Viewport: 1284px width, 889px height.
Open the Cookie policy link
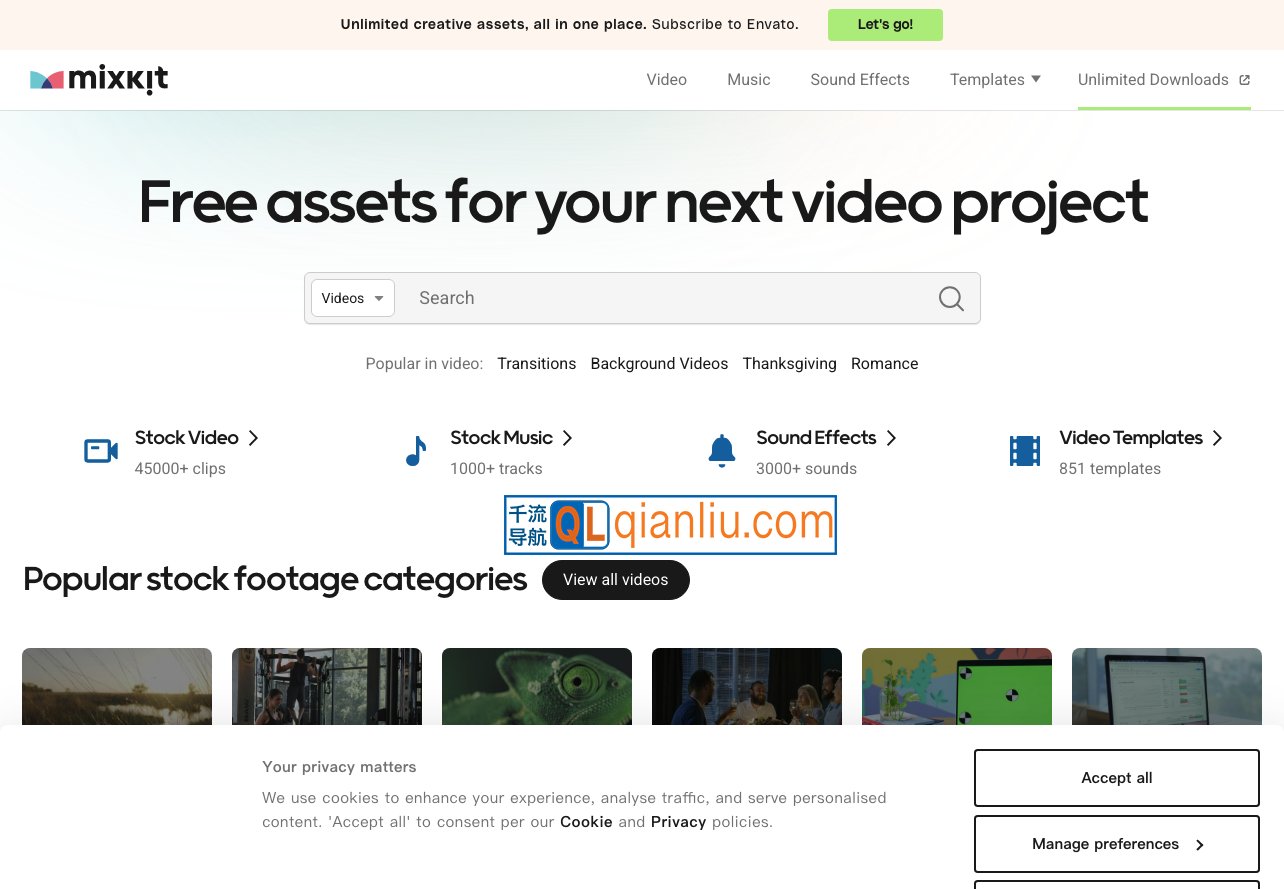(x=586, y=822)
